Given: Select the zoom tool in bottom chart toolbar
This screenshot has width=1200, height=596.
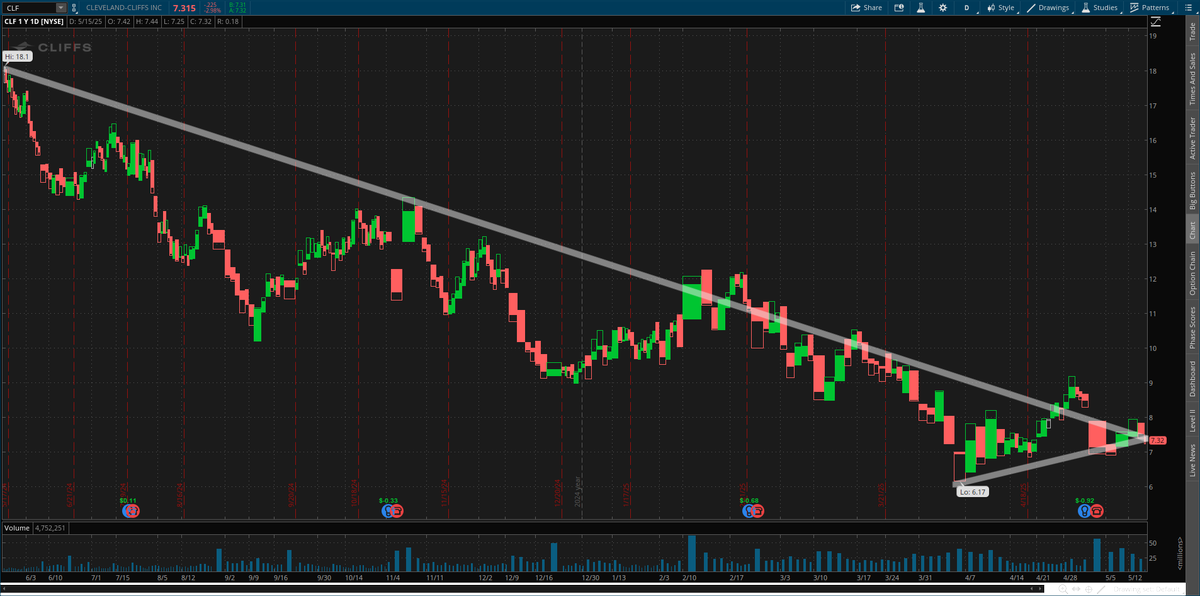Looking at the screenshot, I should 1063,588.
